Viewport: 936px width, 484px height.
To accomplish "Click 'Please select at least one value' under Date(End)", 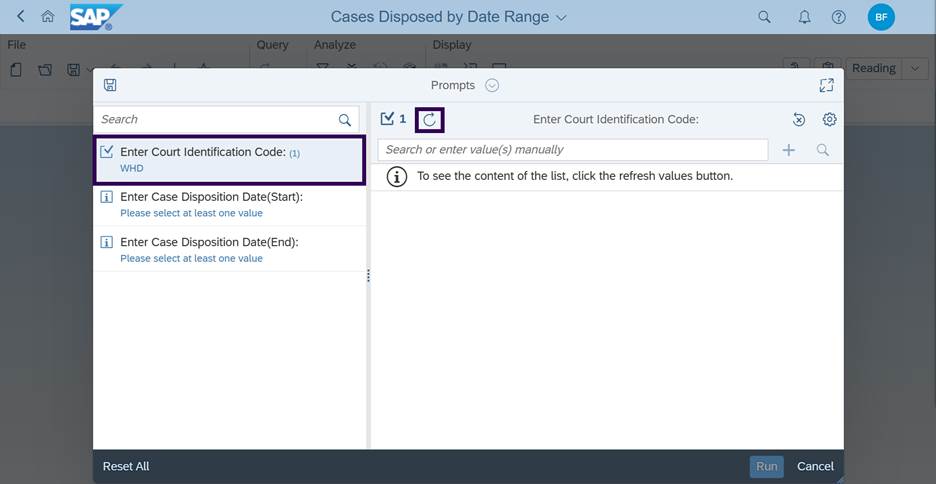I will point(191,258).
